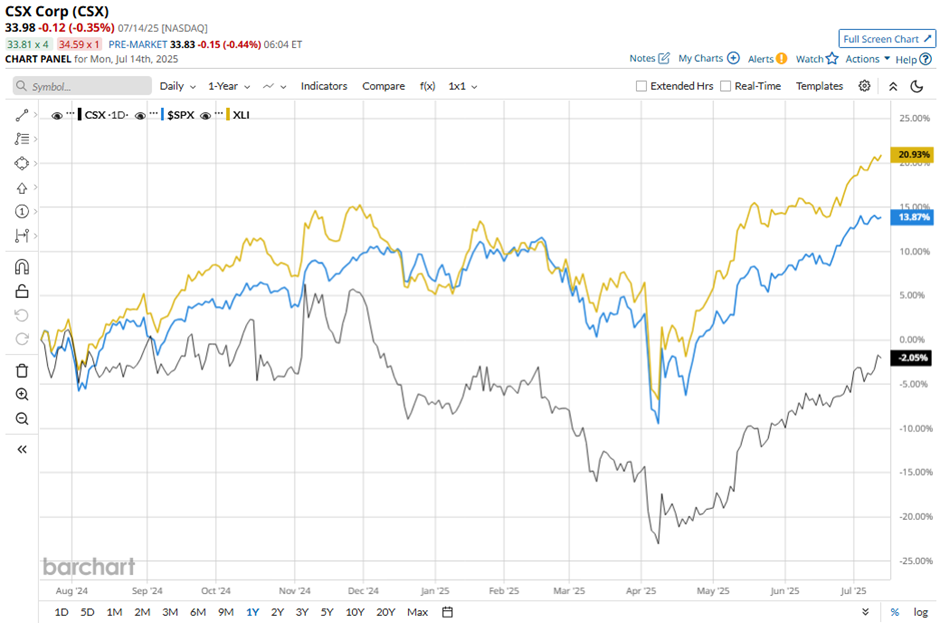940x623 pixels.
Task: Select the measure range tool
Action: pos(22,235)
